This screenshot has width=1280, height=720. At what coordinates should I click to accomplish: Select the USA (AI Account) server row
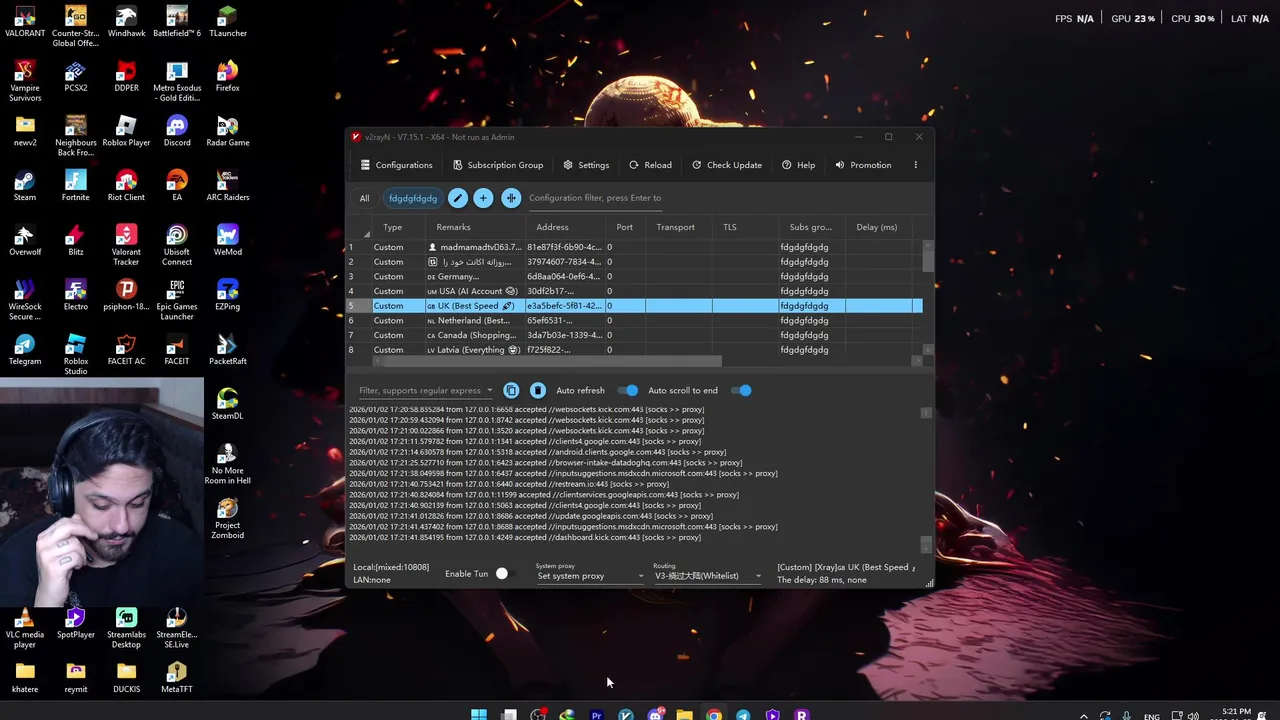[x=634, y=291]
